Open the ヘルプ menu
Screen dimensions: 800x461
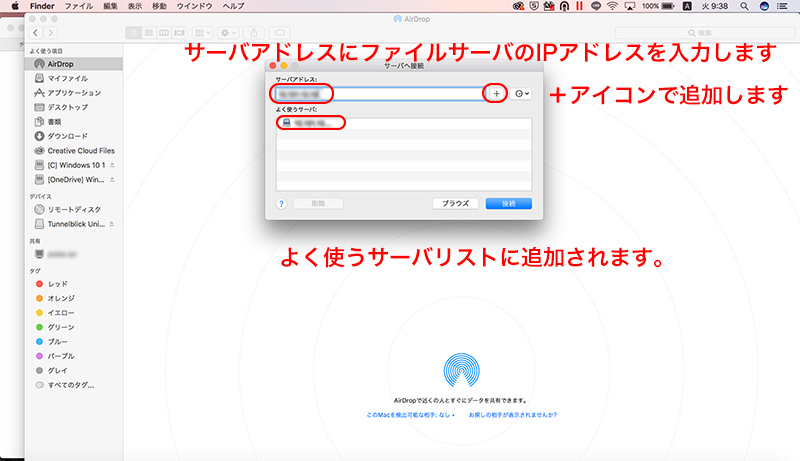point(233,6)
